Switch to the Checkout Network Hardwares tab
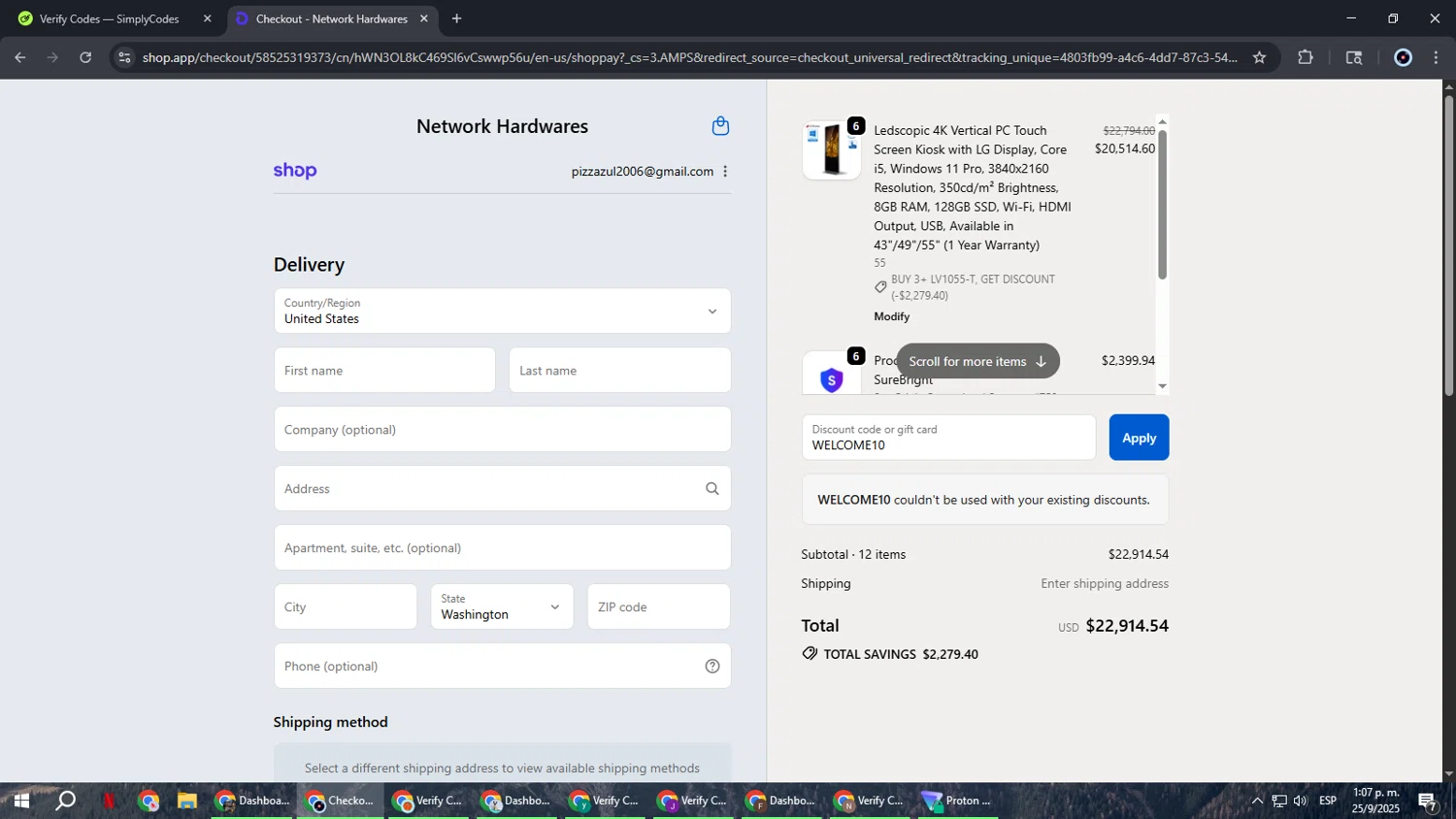Image resolution: width=1456 pixels, height=819 pixels. pos(332,18)
